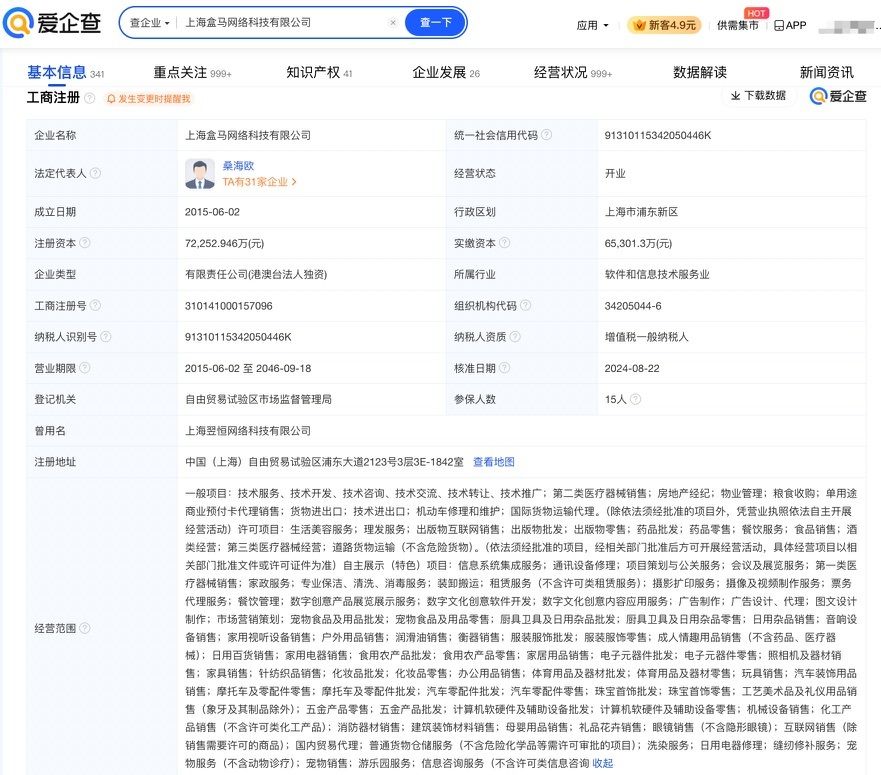Click the info icon beside 参保人数 15人
The width and height of the screenshot is (881, 775).
(x=634, y=399)
